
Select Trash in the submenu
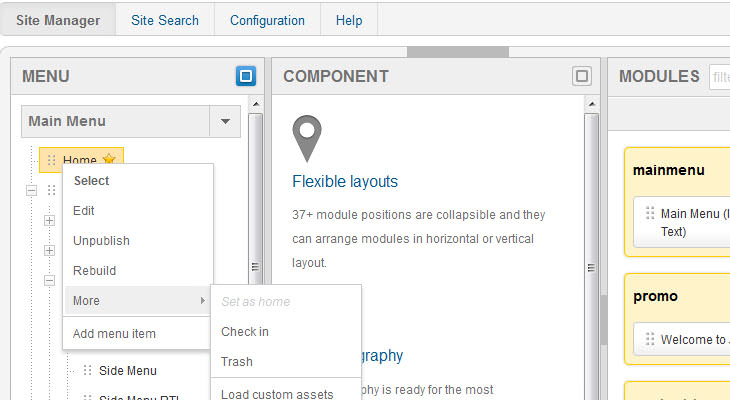[x=237, y=362]
